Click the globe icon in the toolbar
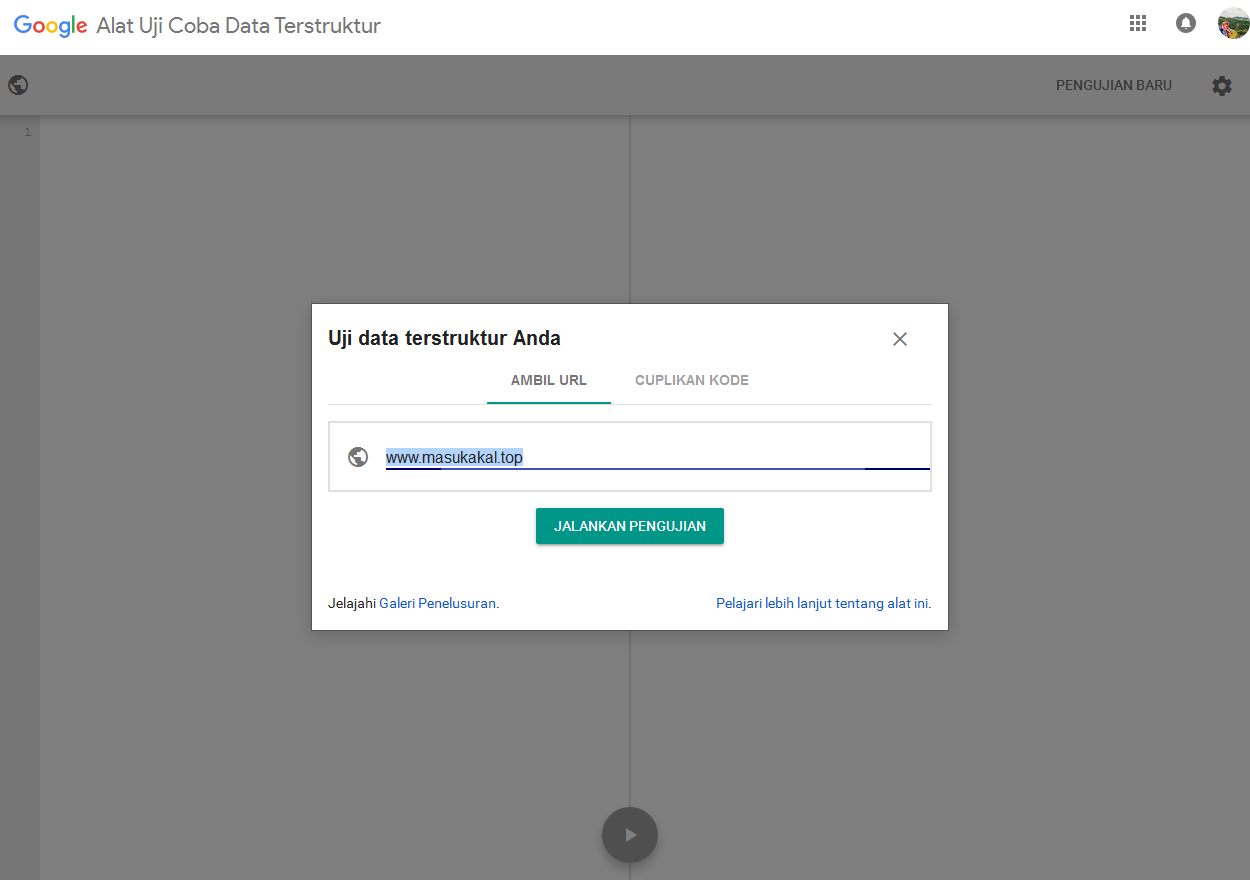This screenshot has width=1250, height=880. pos(18,85)
